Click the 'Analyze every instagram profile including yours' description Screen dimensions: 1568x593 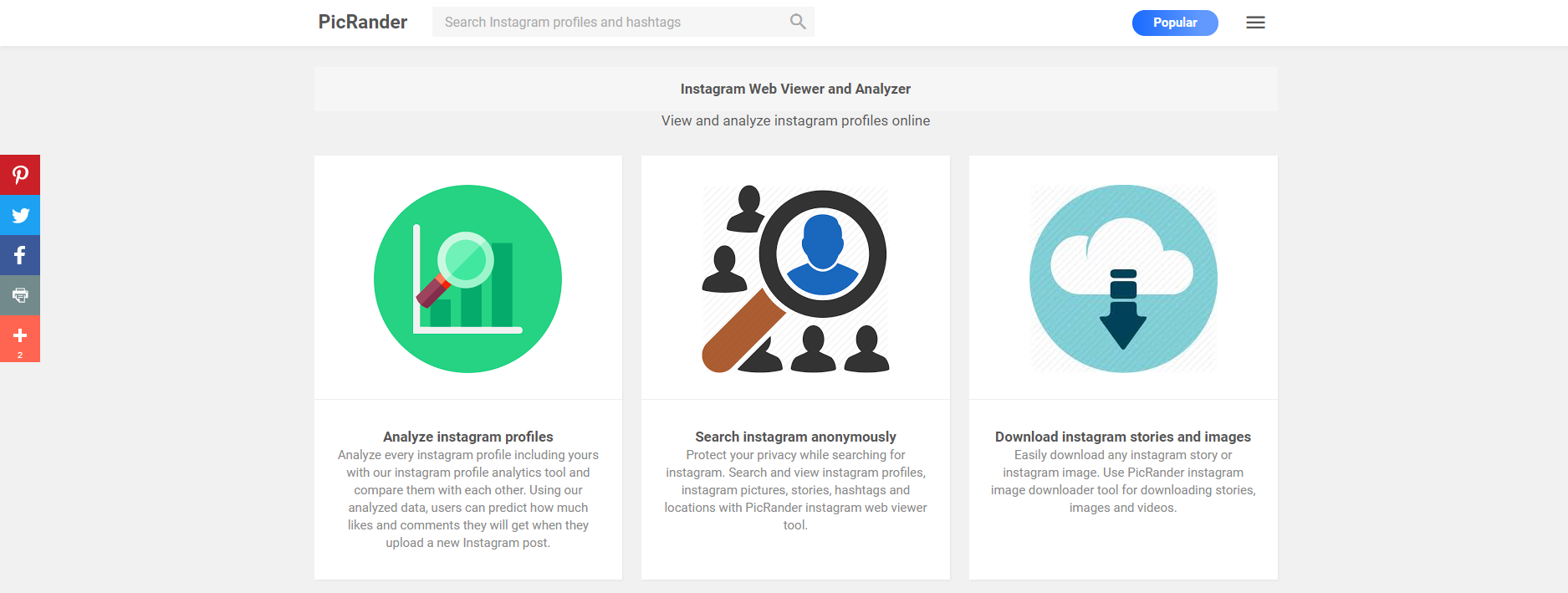pyautogui.click(x=468, y=498)
